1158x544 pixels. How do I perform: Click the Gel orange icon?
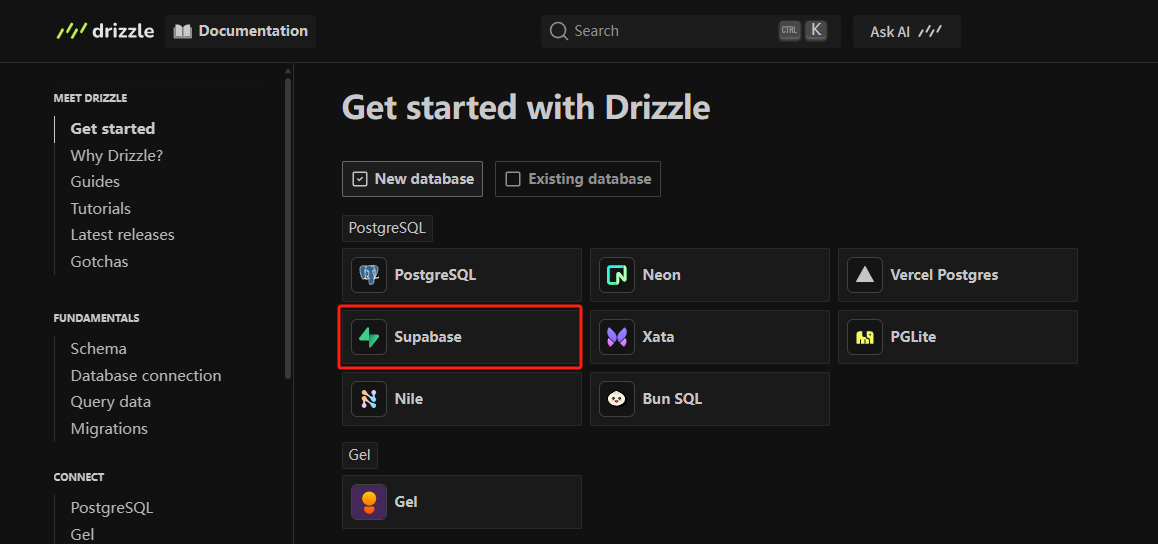click(369, 502)
